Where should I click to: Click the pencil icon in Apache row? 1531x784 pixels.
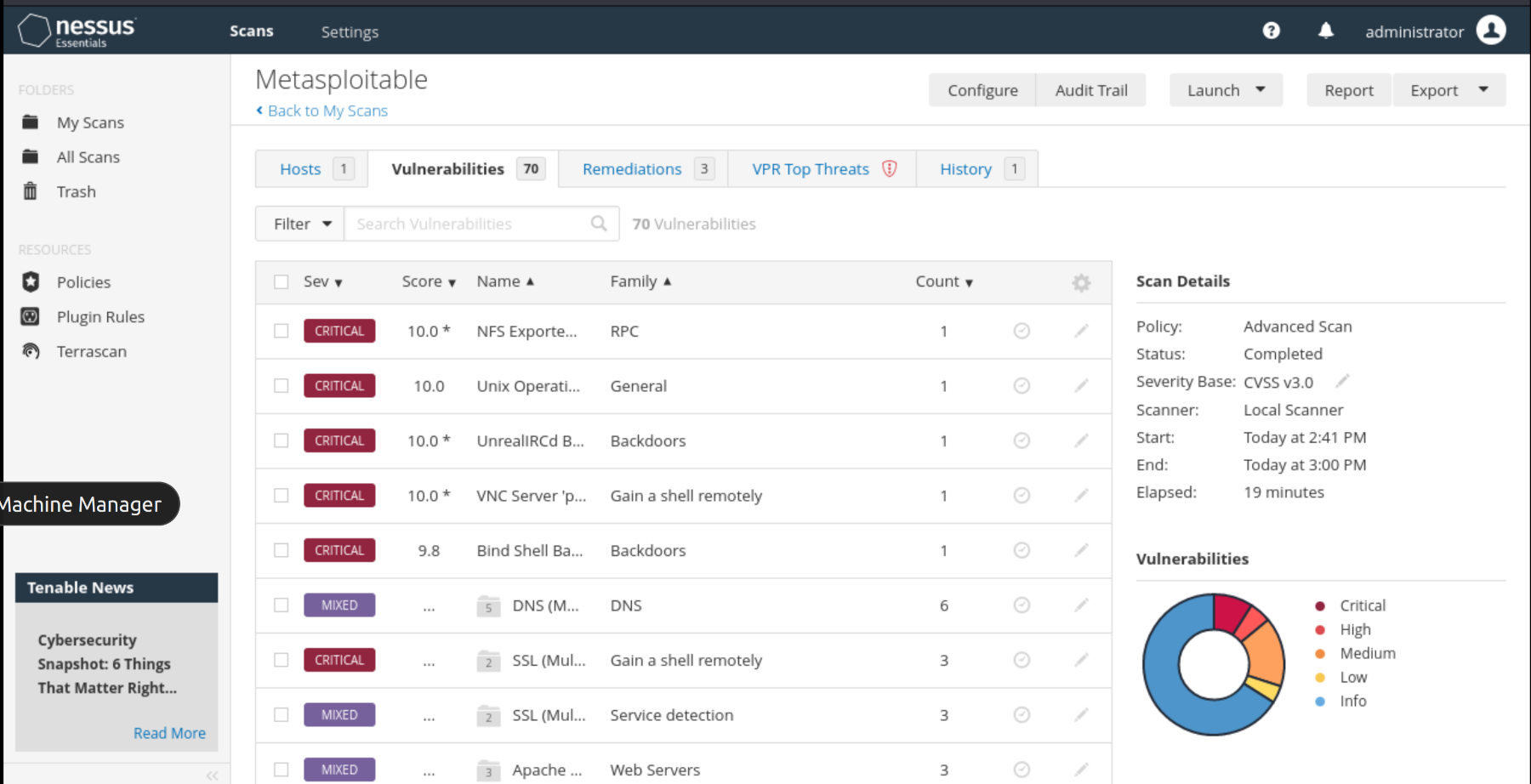point(1081,770)
